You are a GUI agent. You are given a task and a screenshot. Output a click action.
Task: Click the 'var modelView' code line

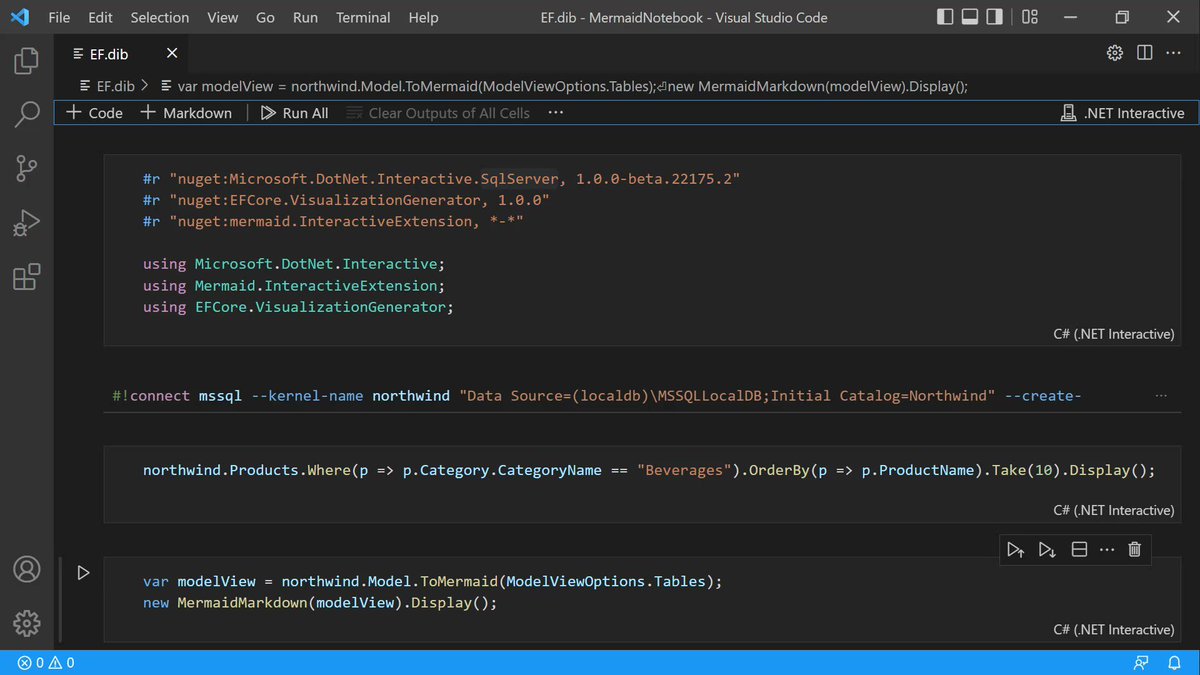432,582
